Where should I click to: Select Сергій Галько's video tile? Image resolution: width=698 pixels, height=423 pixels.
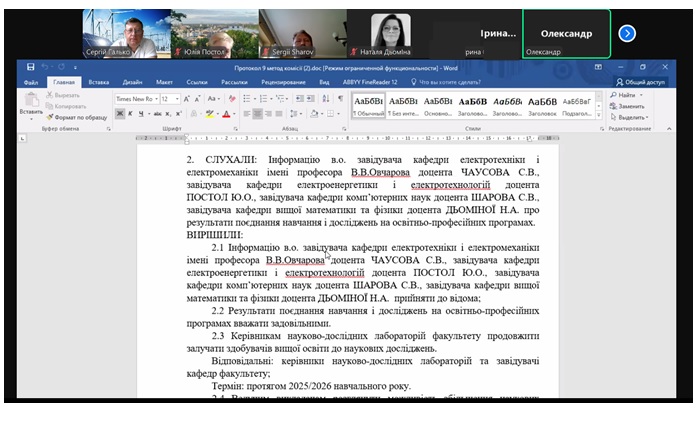pyautogui.click(x=127, y=34)
